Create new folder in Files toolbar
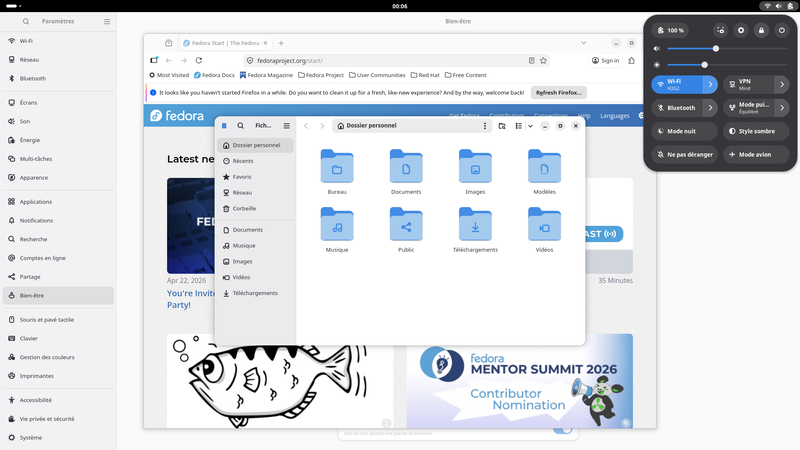Viewport: 800px width, 450px height. (x=502, y=126)
